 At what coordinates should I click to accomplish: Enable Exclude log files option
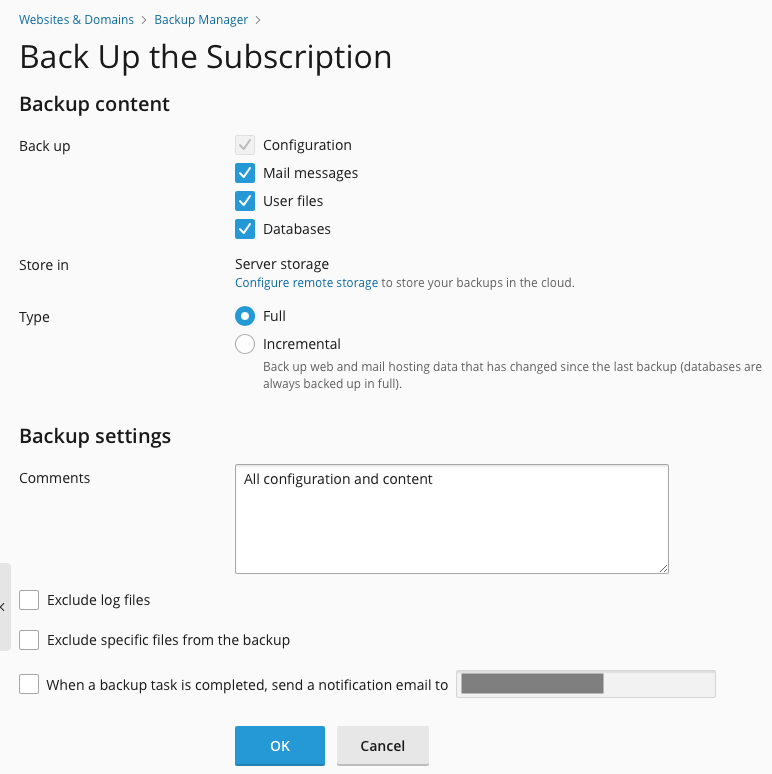coord(29,600)
